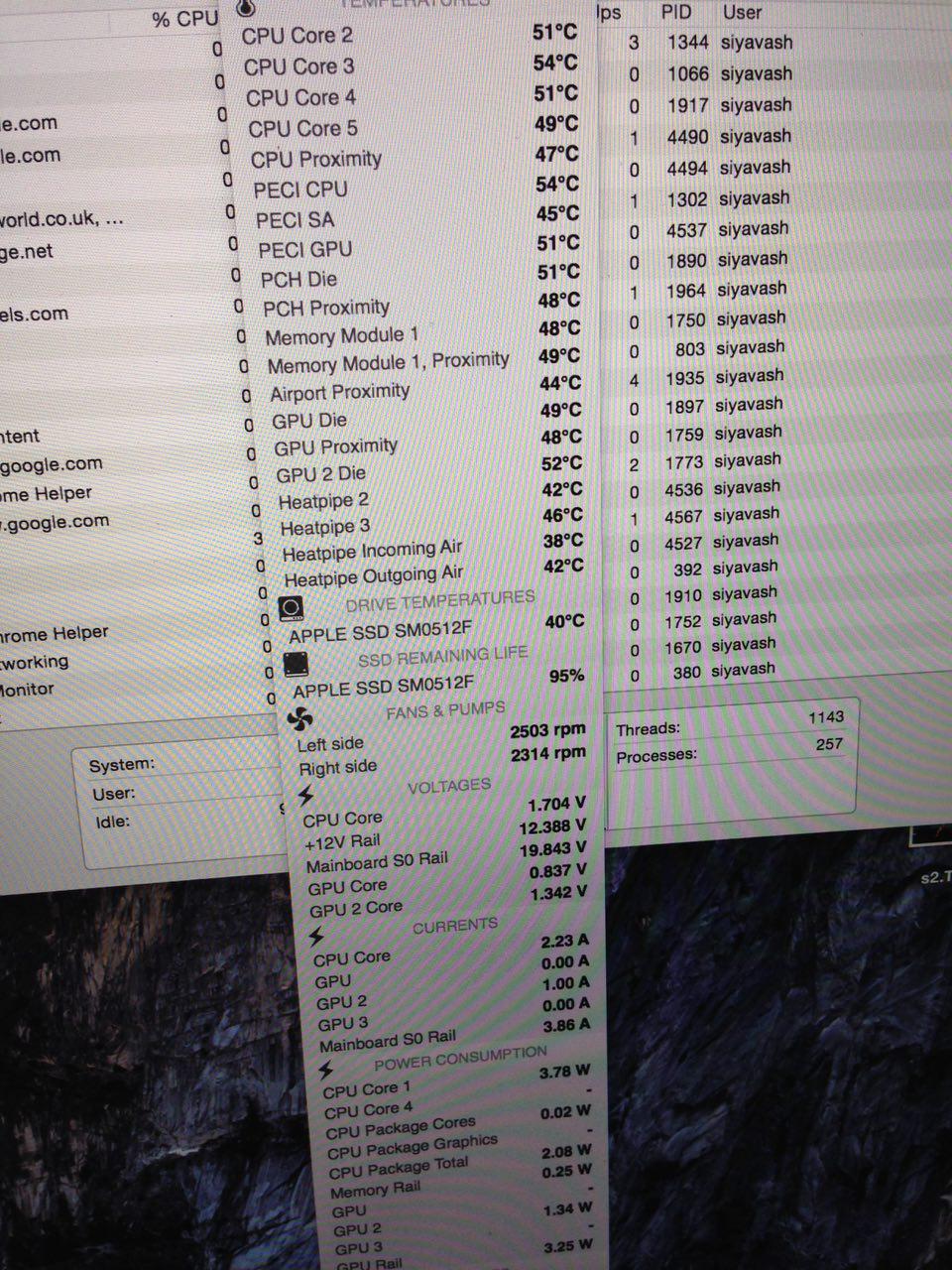Click the CPU Proximity sensor entry
The image size is (952, 1270).
click(416, 157)
